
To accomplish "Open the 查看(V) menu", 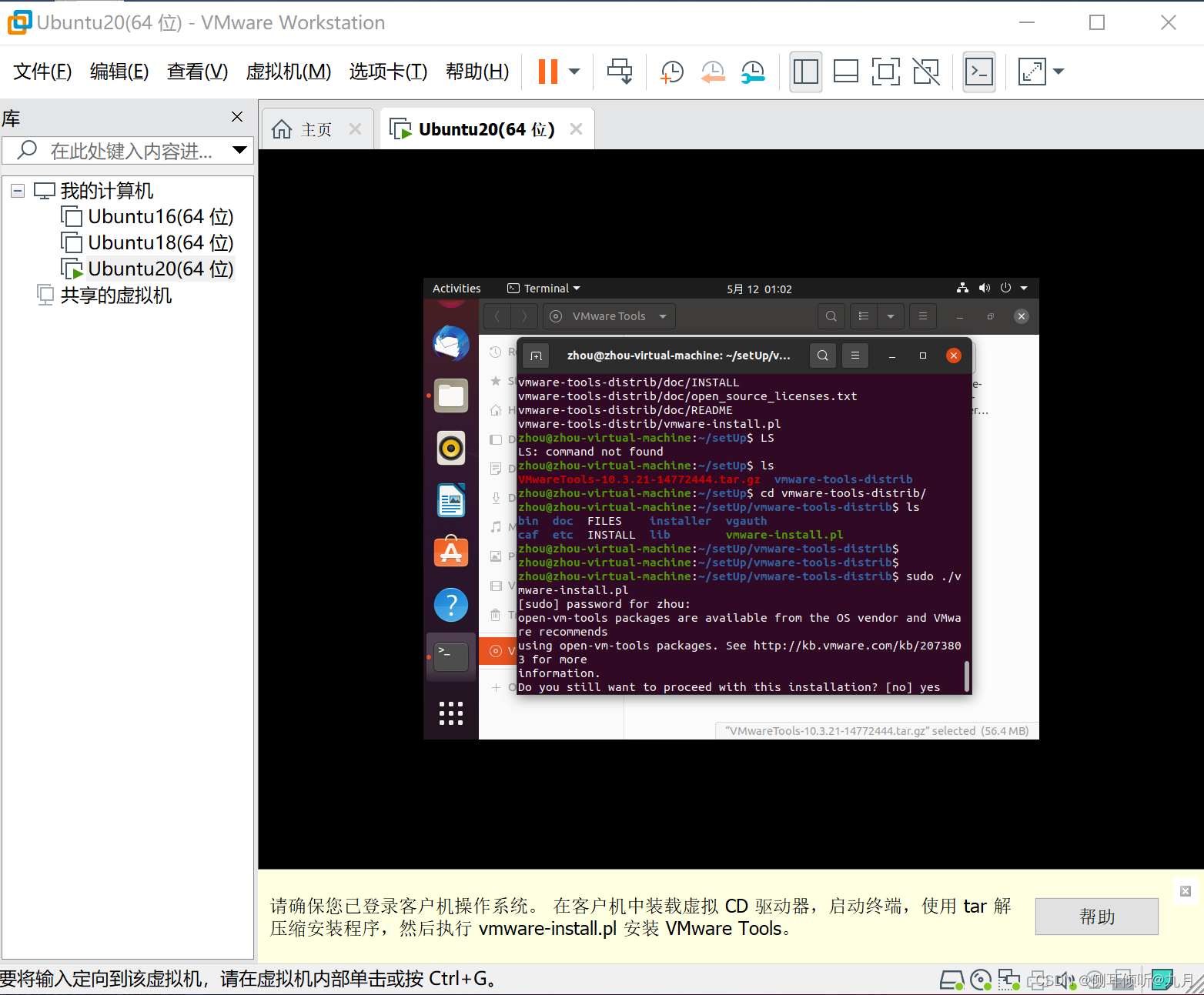I will pyautogui.click(x=197, y=72).
